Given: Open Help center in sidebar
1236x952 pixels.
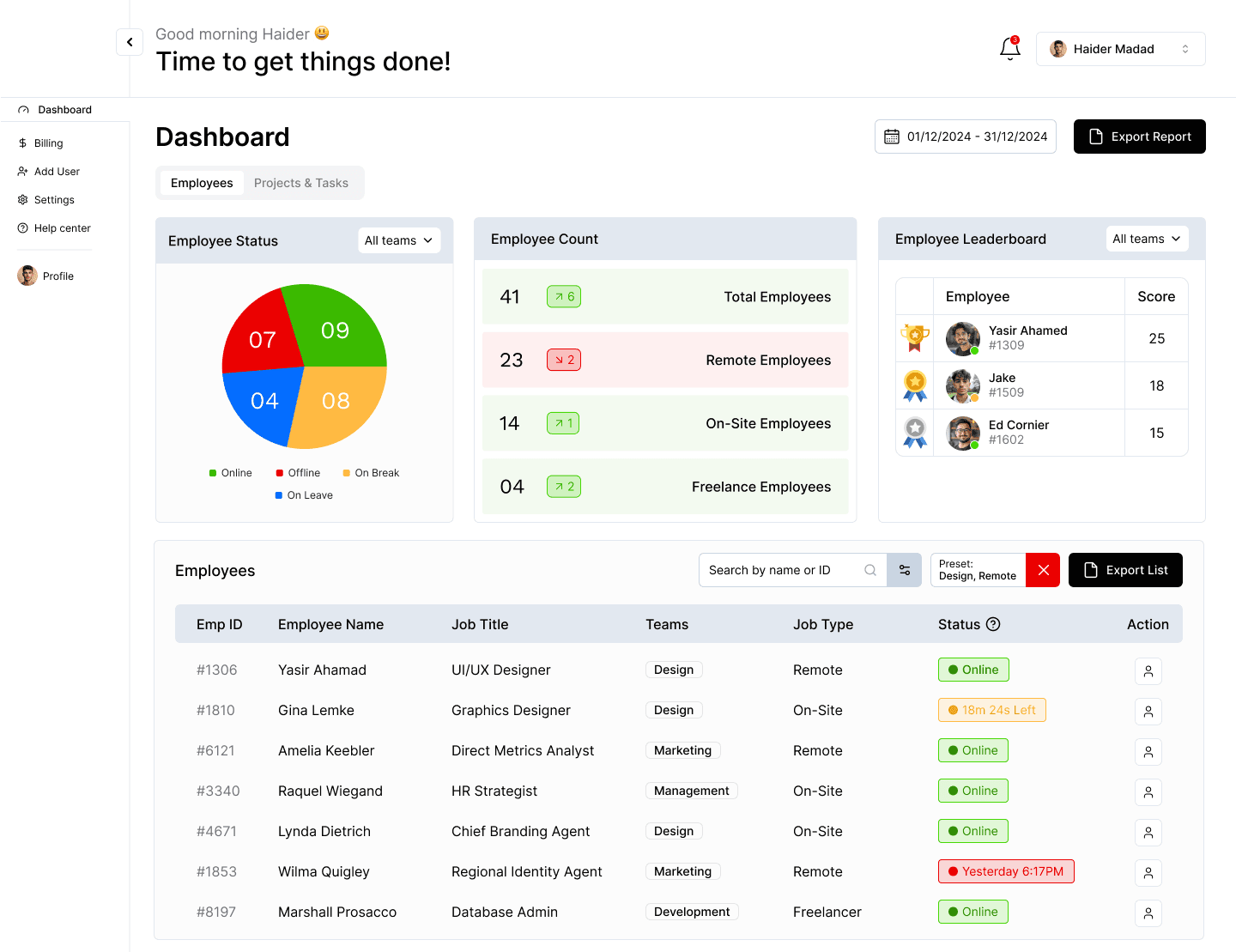Looking at the screenshot, I should (x=62, y=228).
